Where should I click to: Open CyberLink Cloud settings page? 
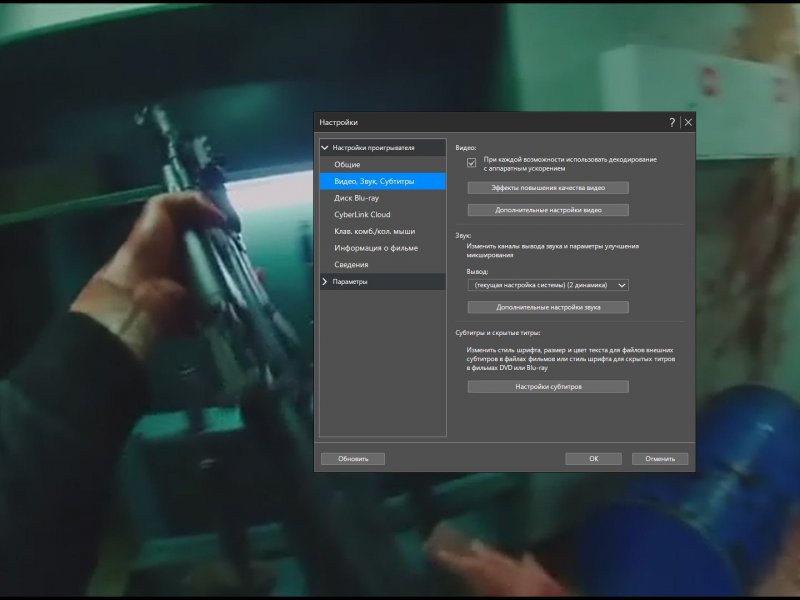point(383,214)
